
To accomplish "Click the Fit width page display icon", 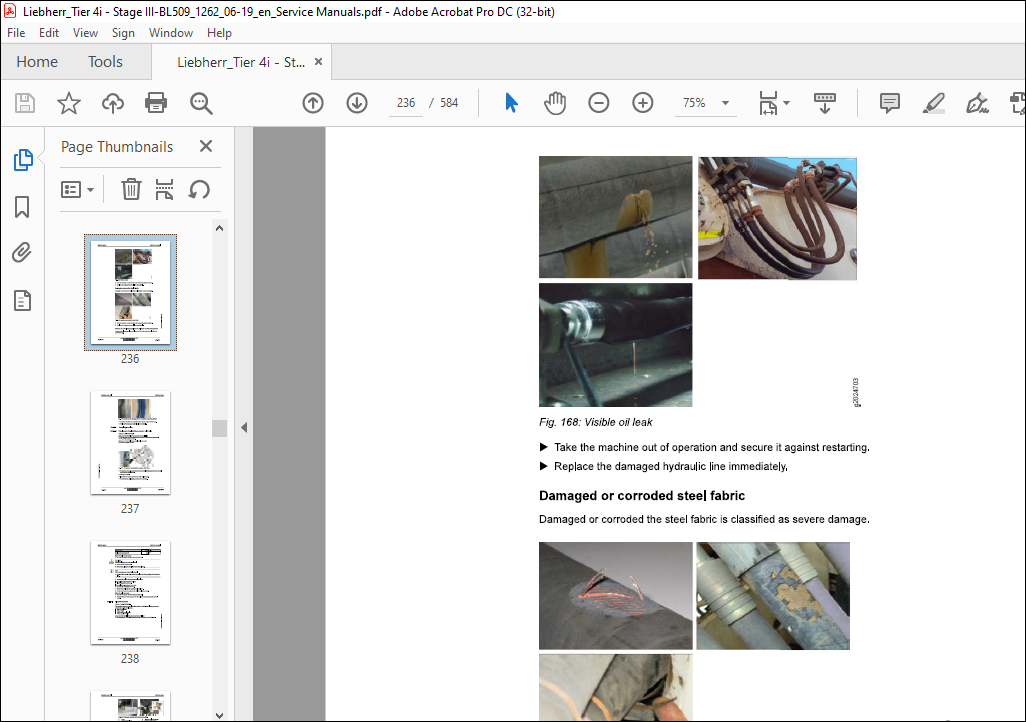I will [768, 103].
